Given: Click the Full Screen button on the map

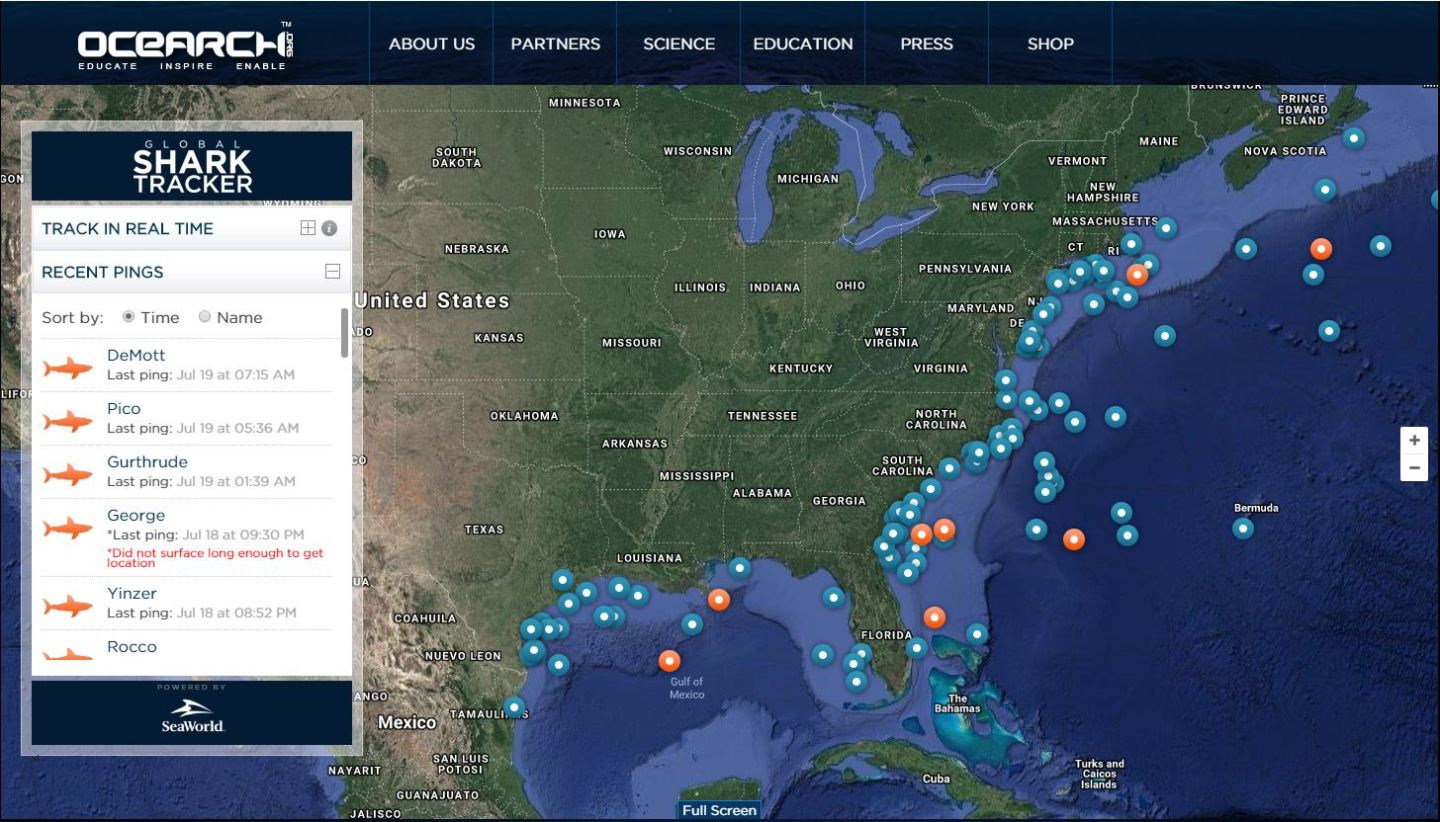Looking at the screenshot, I should point(719,810).
